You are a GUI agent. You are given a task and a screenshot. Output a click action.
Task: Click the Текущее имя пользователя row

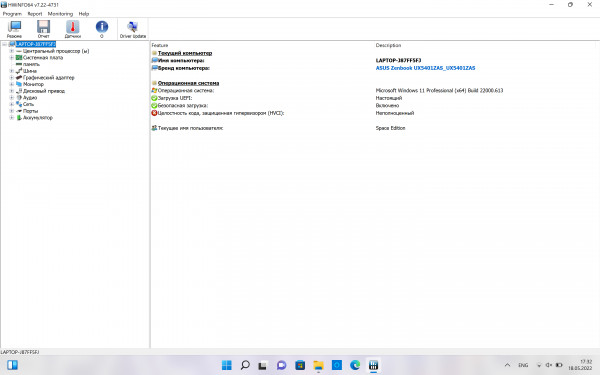[190, 128]
